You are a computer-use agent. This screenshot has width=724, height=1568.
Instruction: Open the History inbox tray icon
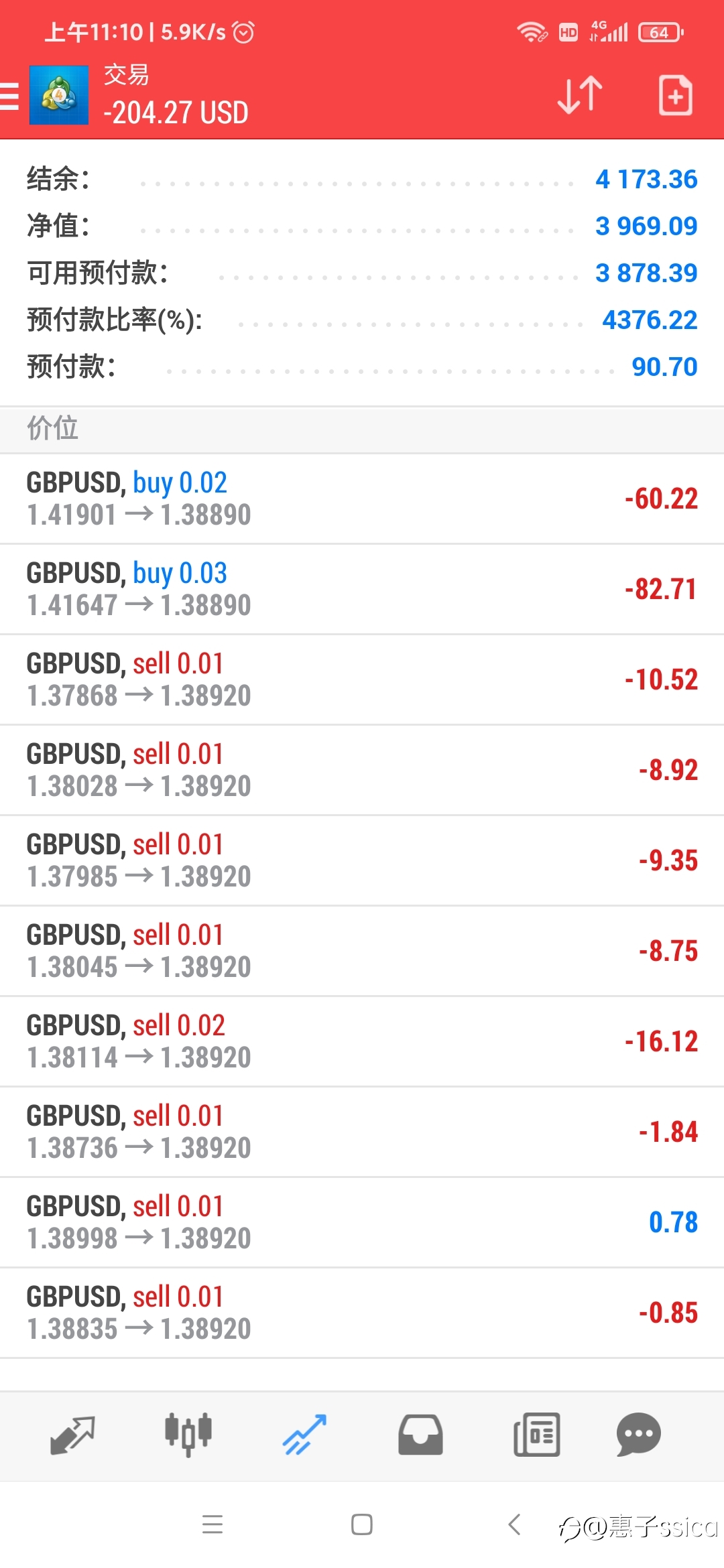pos(420,1435)
